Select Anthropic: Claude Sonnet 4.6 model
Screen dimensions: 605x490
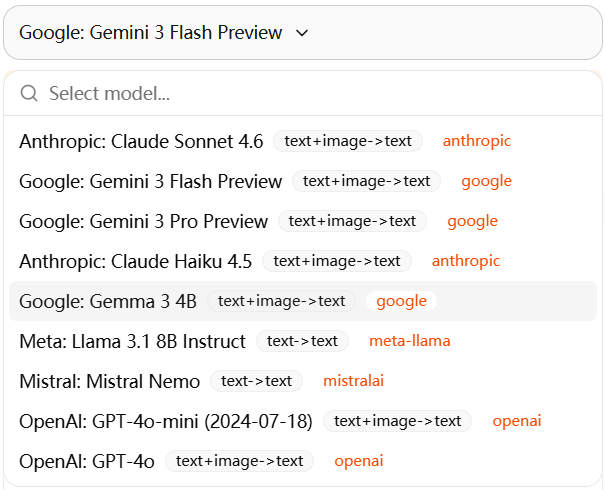point(141,141)
